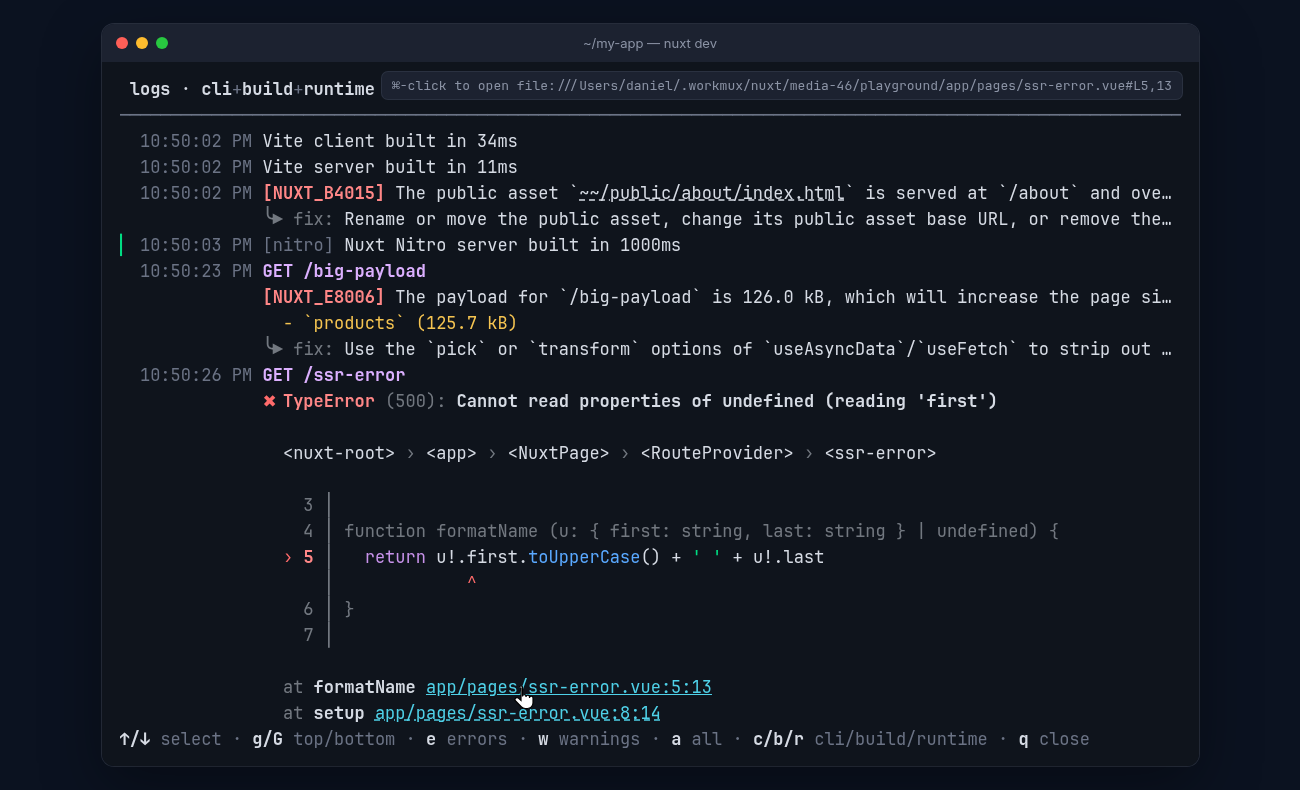Click the 10:50:26 PM timestamp
Screen dimensions: 1300x790
tap(196, 375)
